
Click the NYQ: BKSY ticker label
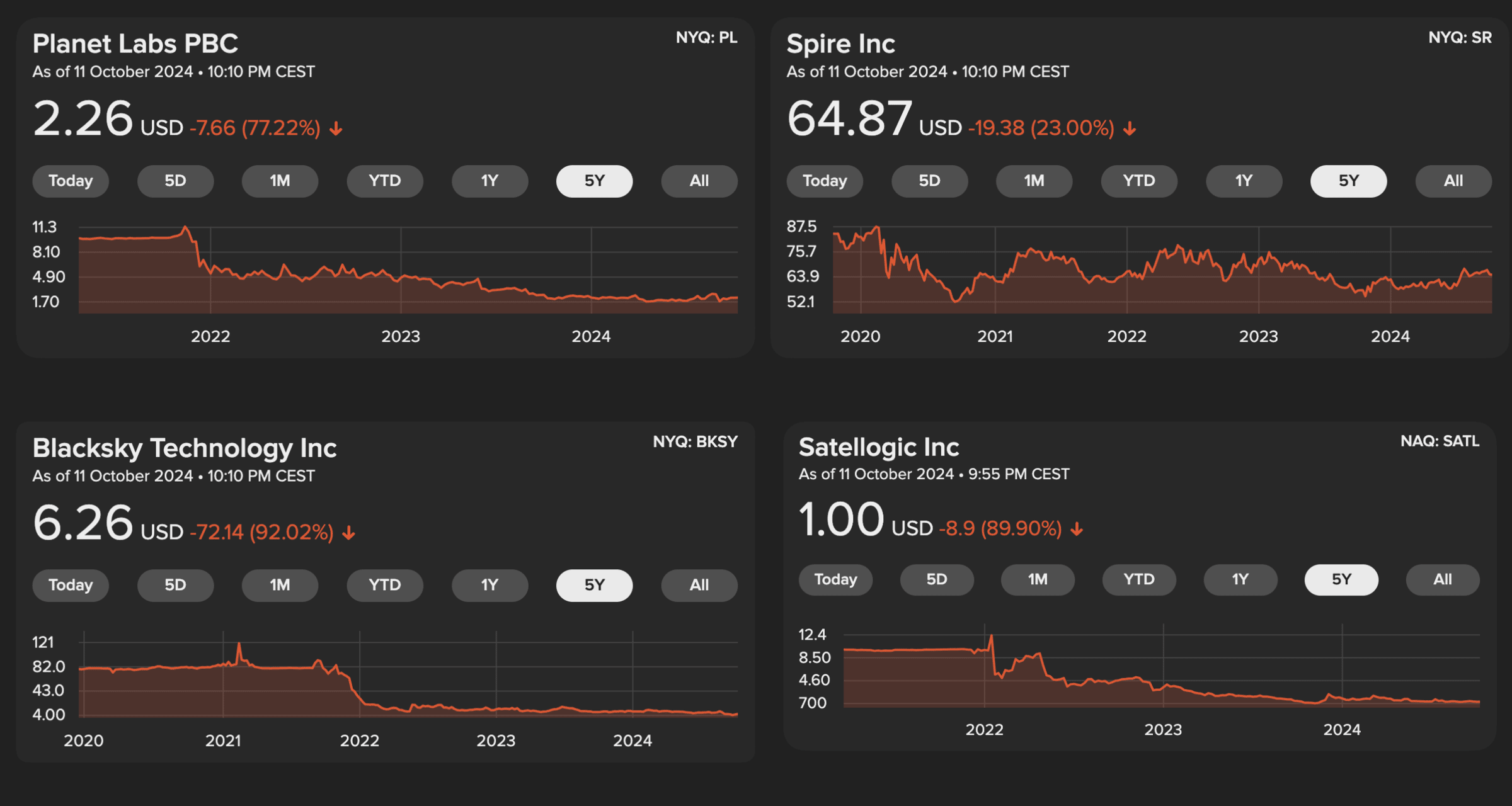click(x=695, y=442)
